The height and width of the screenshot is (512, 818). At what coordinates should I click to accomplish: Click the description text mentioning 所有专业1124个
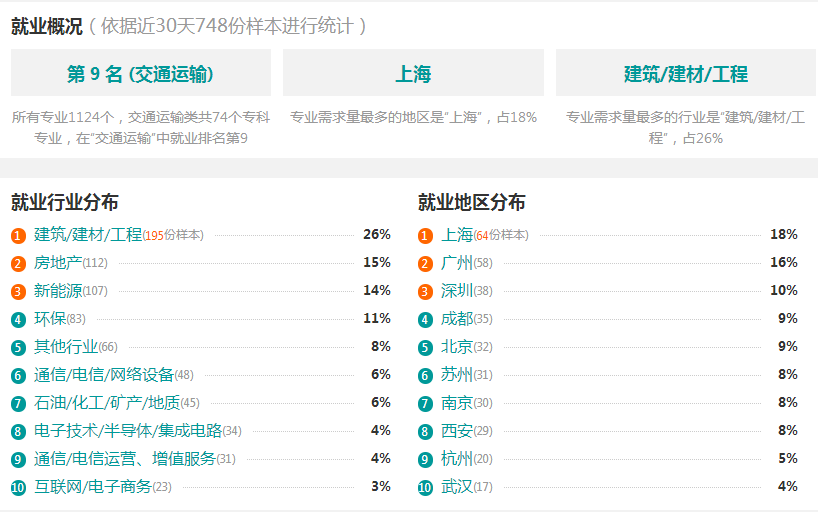(x=141, y=128)
